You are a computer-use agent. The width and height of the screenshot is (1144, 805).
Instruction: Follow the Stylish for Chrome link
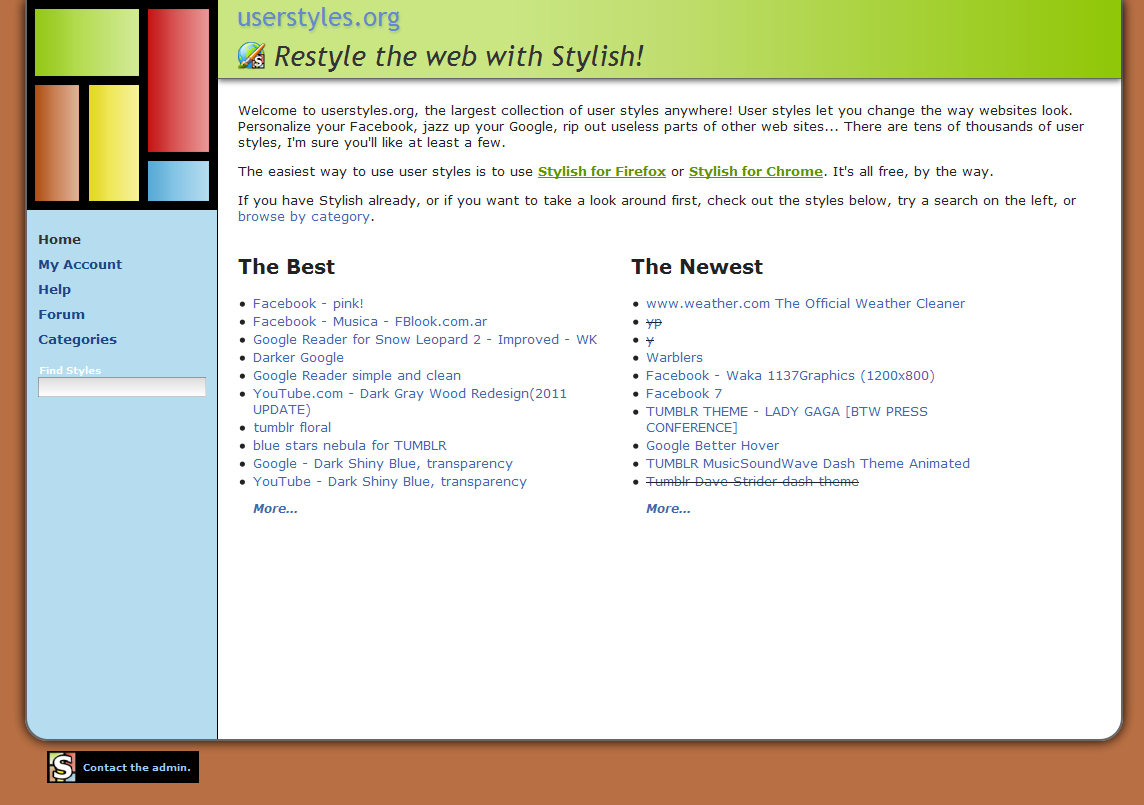756,172
